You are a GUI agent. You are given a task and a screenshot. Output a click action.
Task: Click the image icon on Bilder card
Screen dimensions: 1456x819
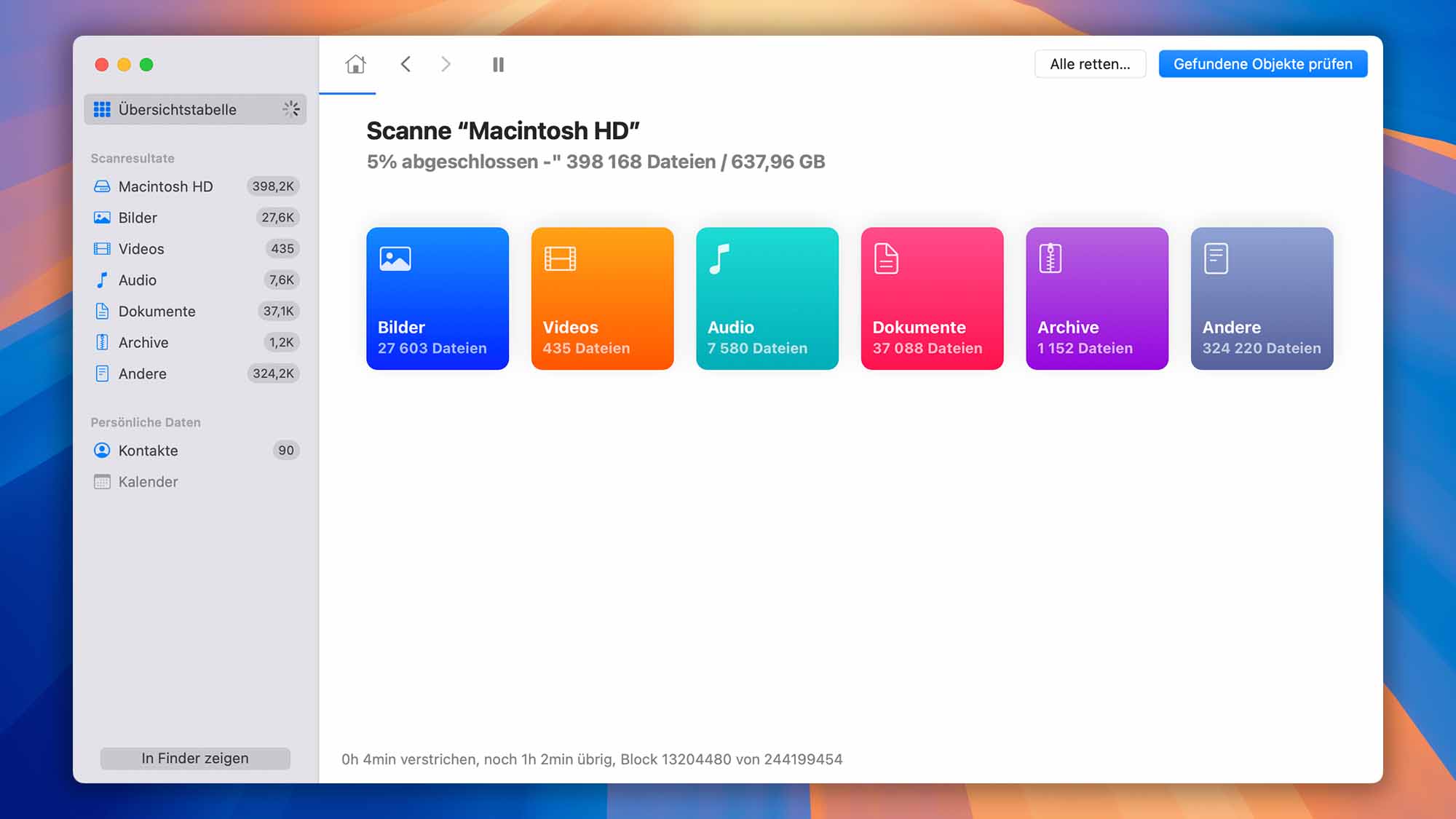point(395,258)
